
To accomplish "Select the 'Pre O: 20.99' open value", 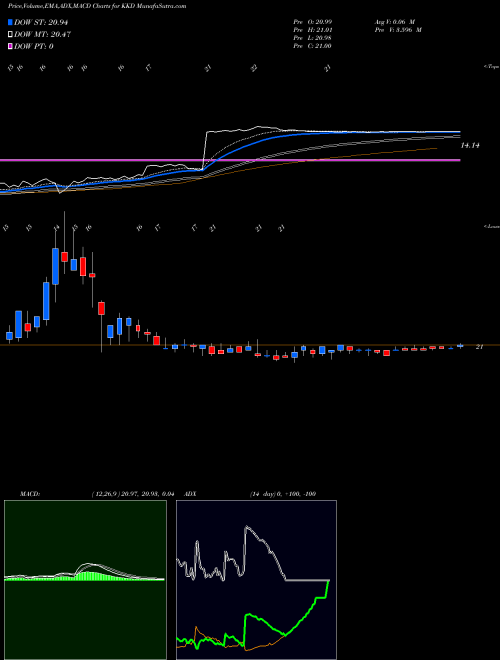I will [x=312, y=21].
